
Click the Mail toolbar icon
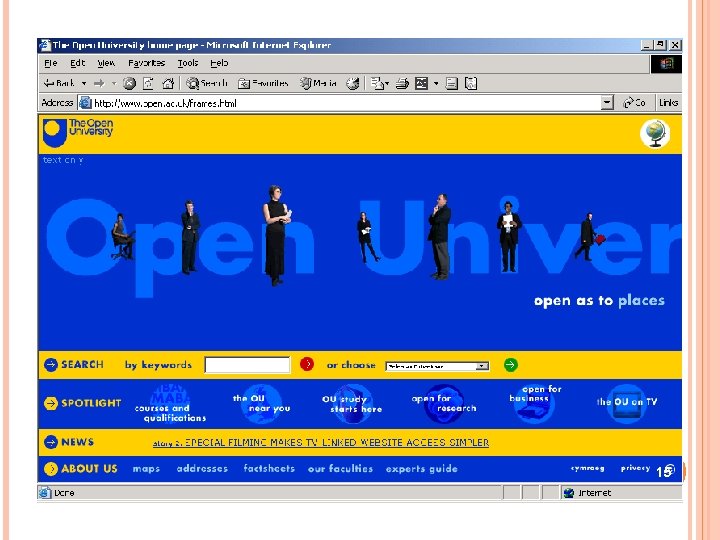coord(379,83)
